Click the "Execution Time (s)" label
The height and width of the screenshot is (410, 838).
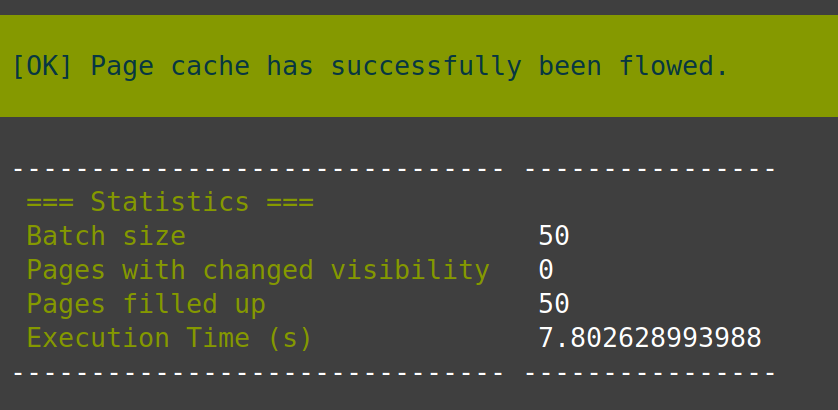click(x=170, y=338)
